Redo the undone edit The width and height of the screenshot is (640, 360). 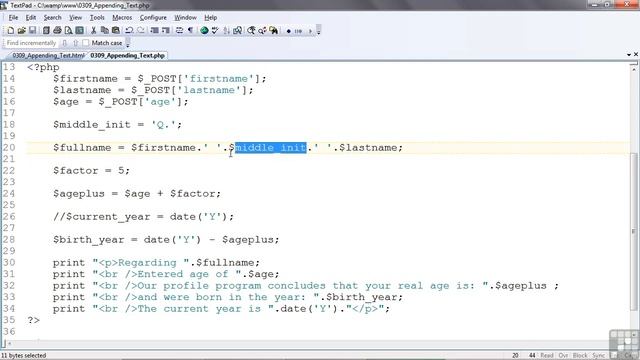point(141,31)
